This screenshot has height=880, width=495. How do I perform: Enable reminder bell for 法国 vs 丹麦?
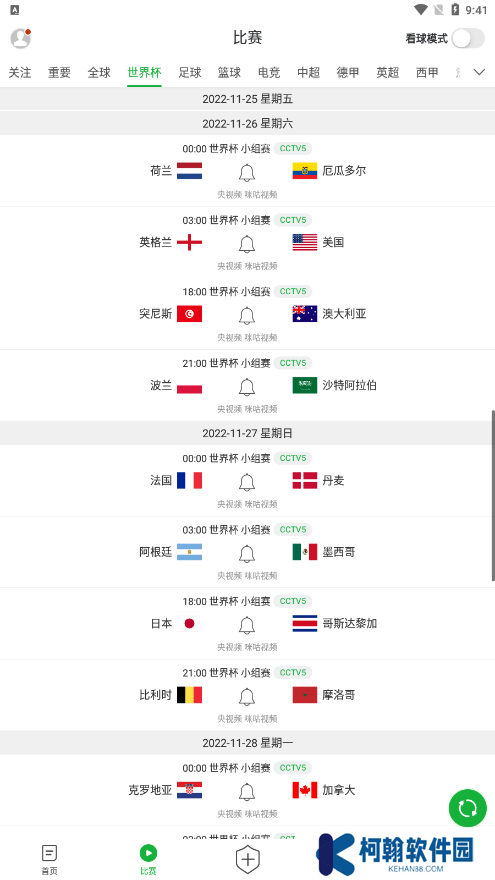(247, 483)
